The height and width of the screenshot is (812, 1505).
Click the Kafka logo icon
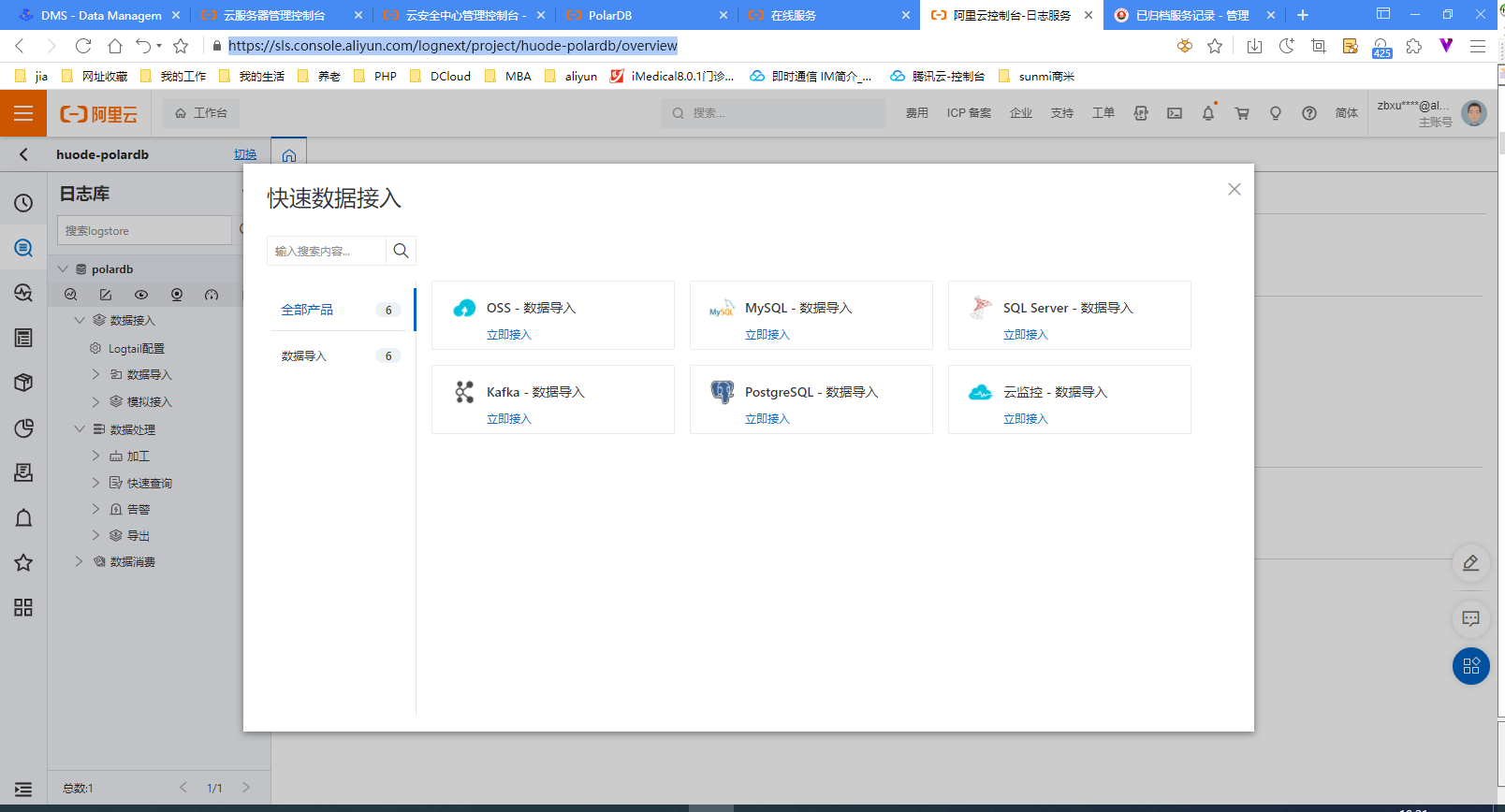(464, 392)
